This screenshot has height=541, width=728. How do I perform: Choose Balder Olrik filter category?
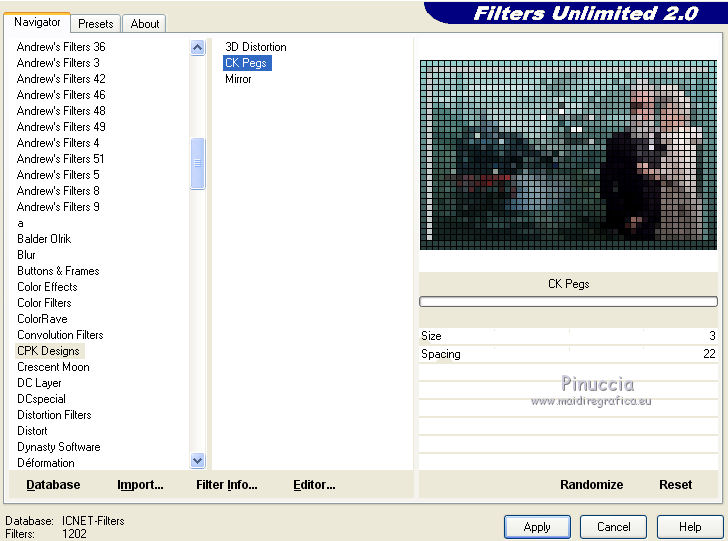pyautogui.click(x=44, y=239)
